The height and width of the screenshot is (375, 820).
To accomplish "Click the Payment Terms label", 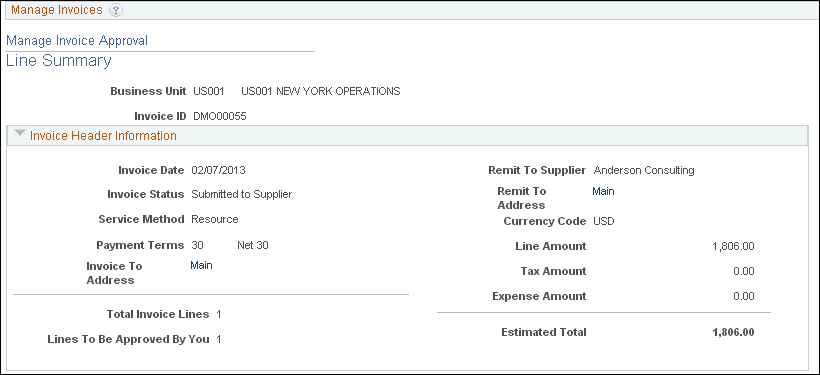I will click(140, 245).
